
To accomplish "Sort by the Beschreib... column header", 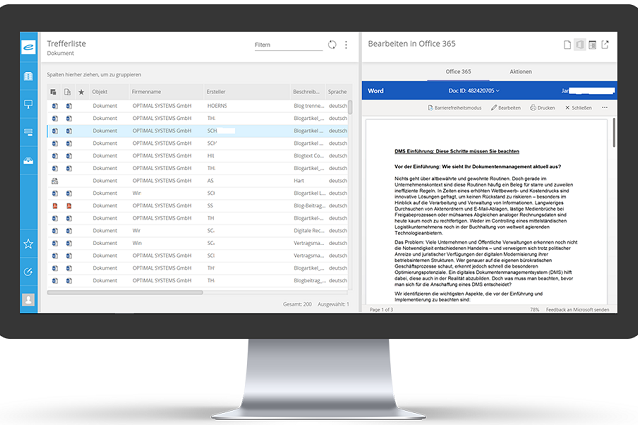I will point(306,92).
